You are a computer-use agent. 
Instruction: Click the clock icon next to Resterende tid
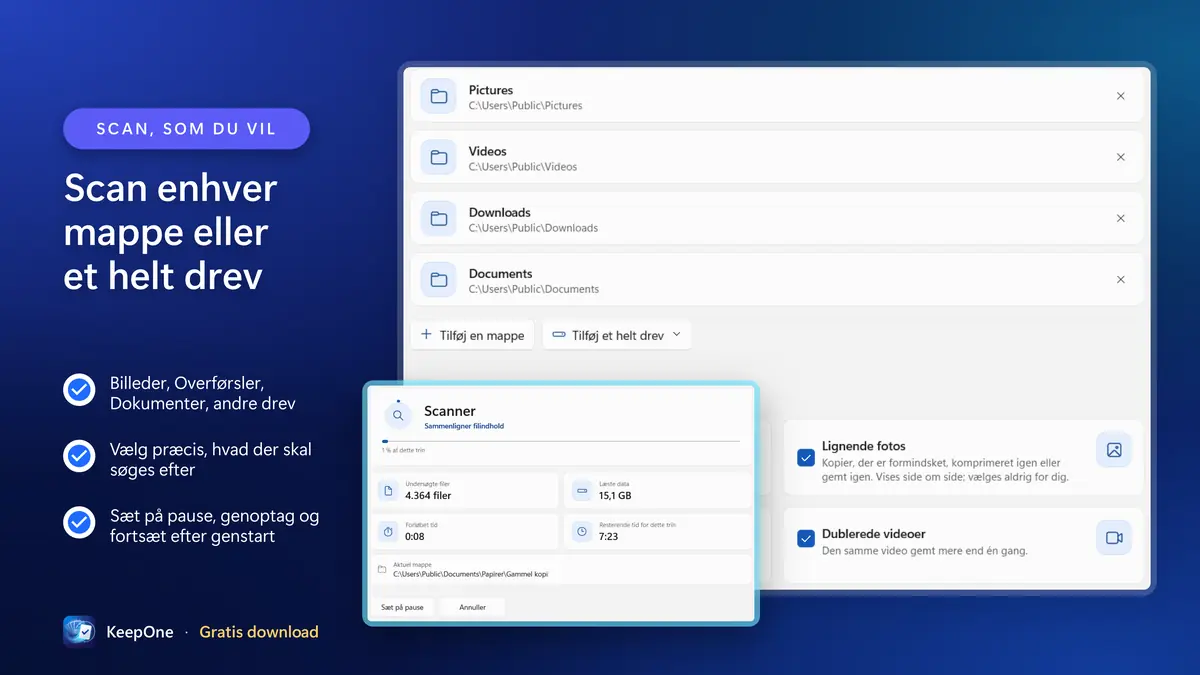[x=582, y=532]
